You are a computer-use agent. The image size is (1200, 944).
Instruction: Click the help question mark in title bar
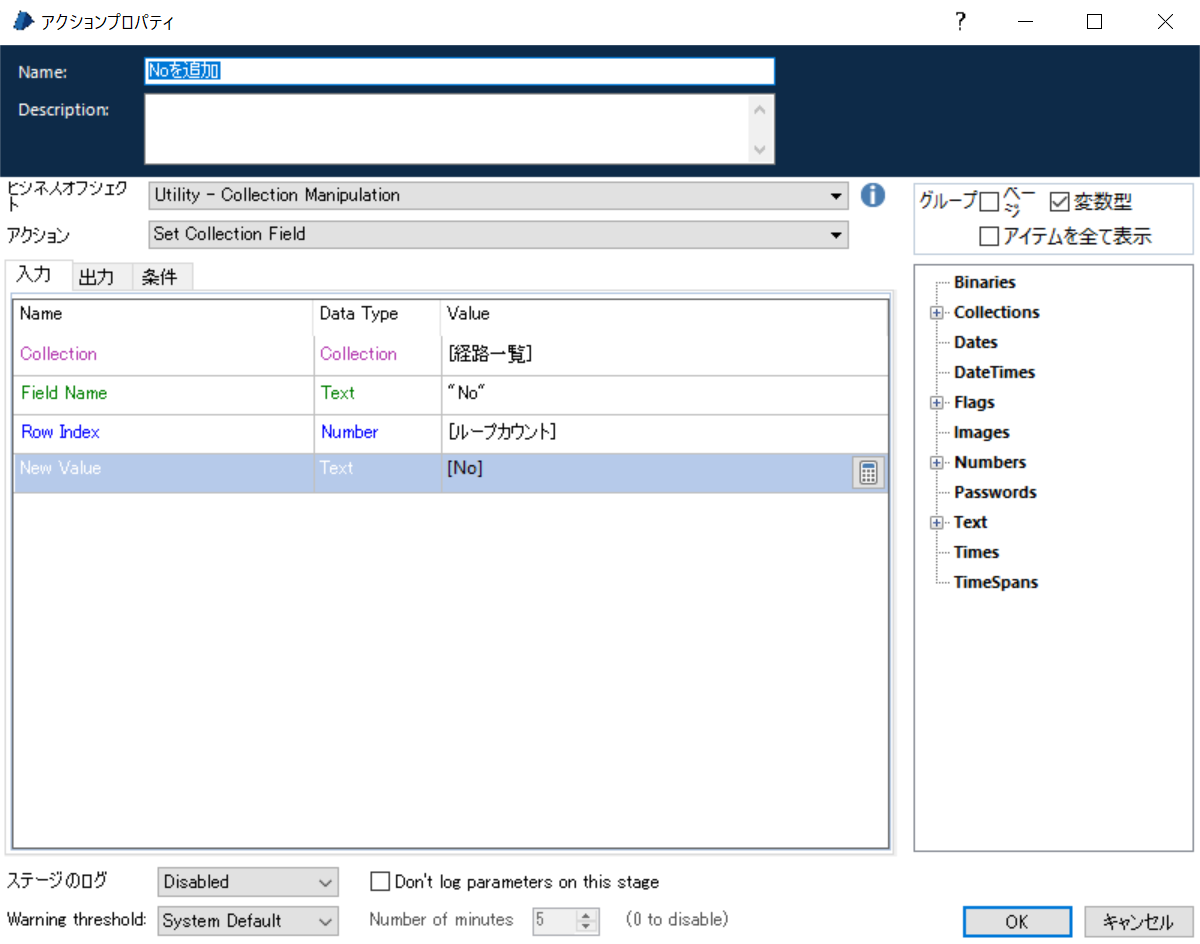tap(960, 22)
